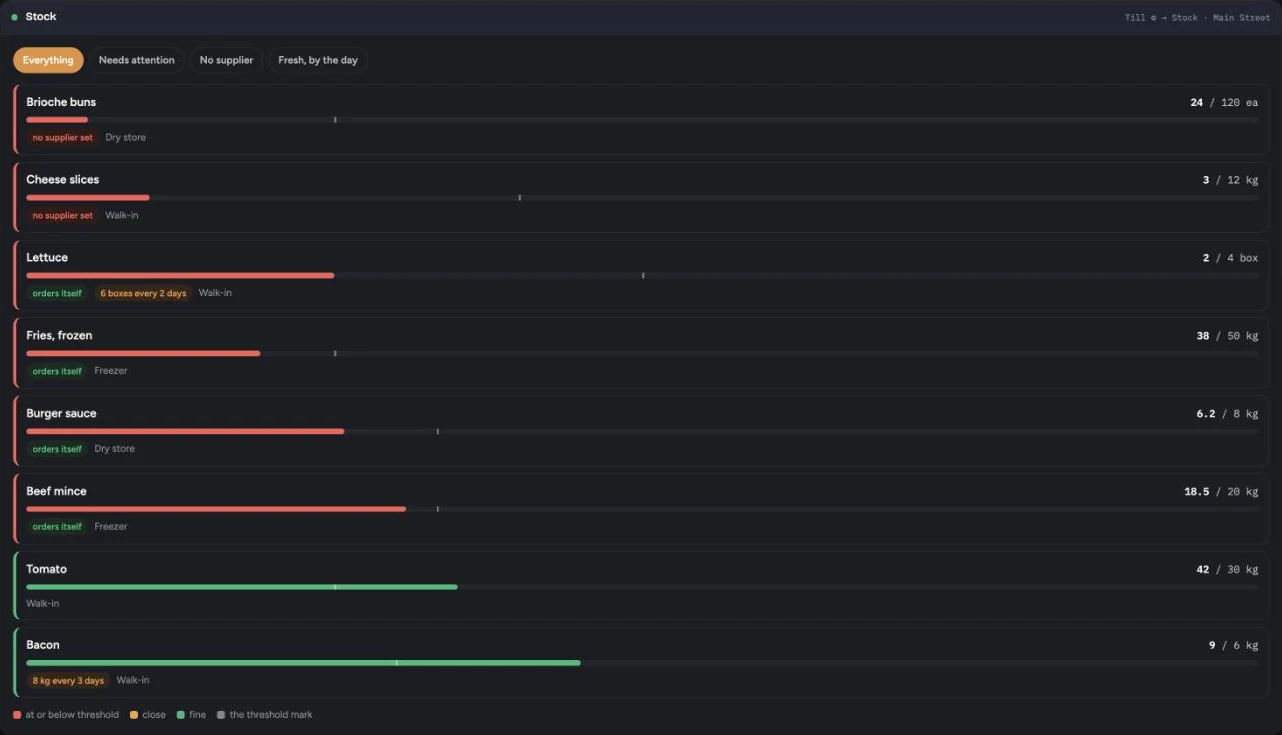1282x735 pixels.
Task: Click the Beef mince progress bar
Action: point(642,510)
